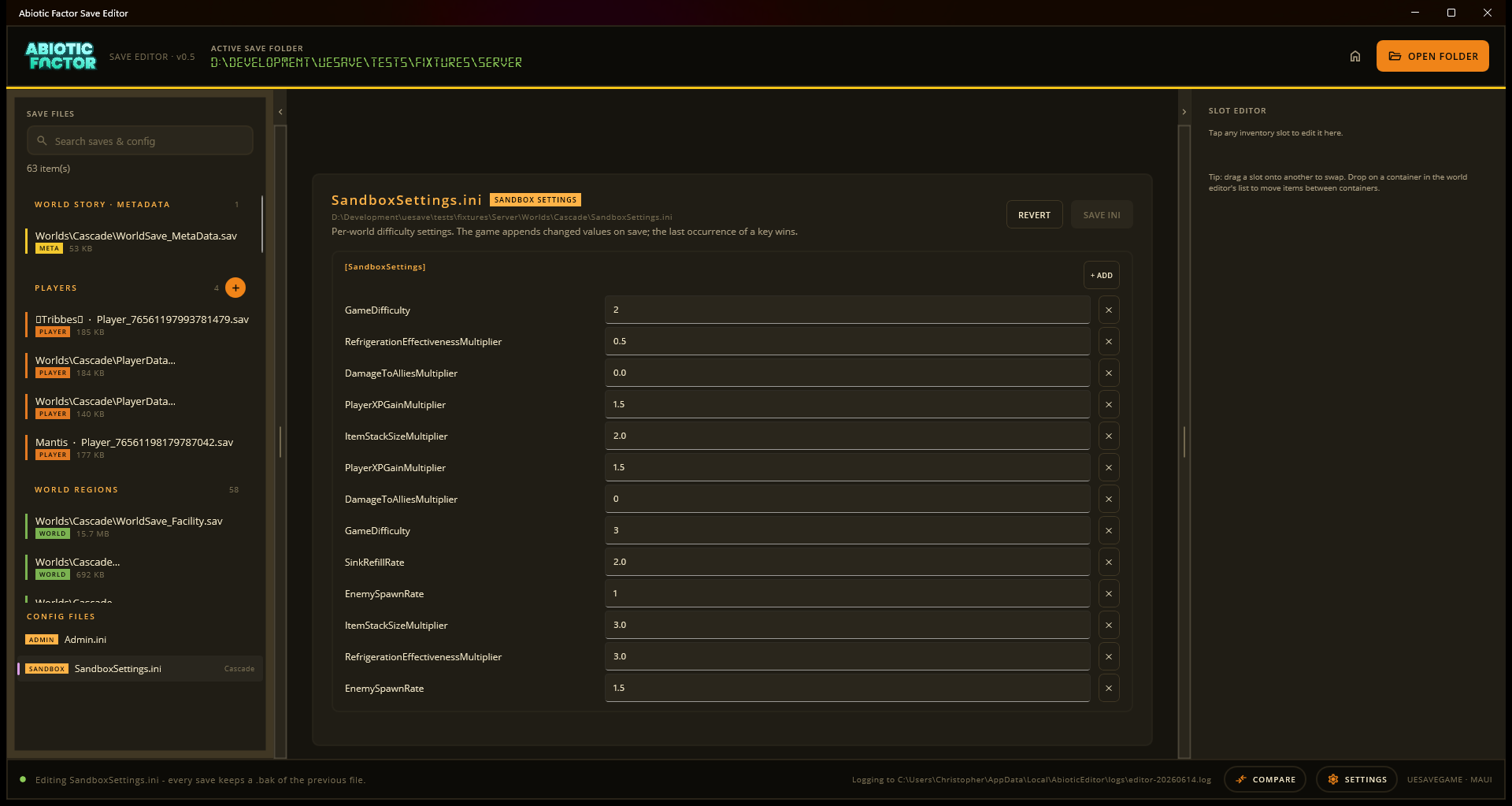Click the SandboxSettings.ini file path text
Screen dimensions: 1512x806
coord(502,217)
